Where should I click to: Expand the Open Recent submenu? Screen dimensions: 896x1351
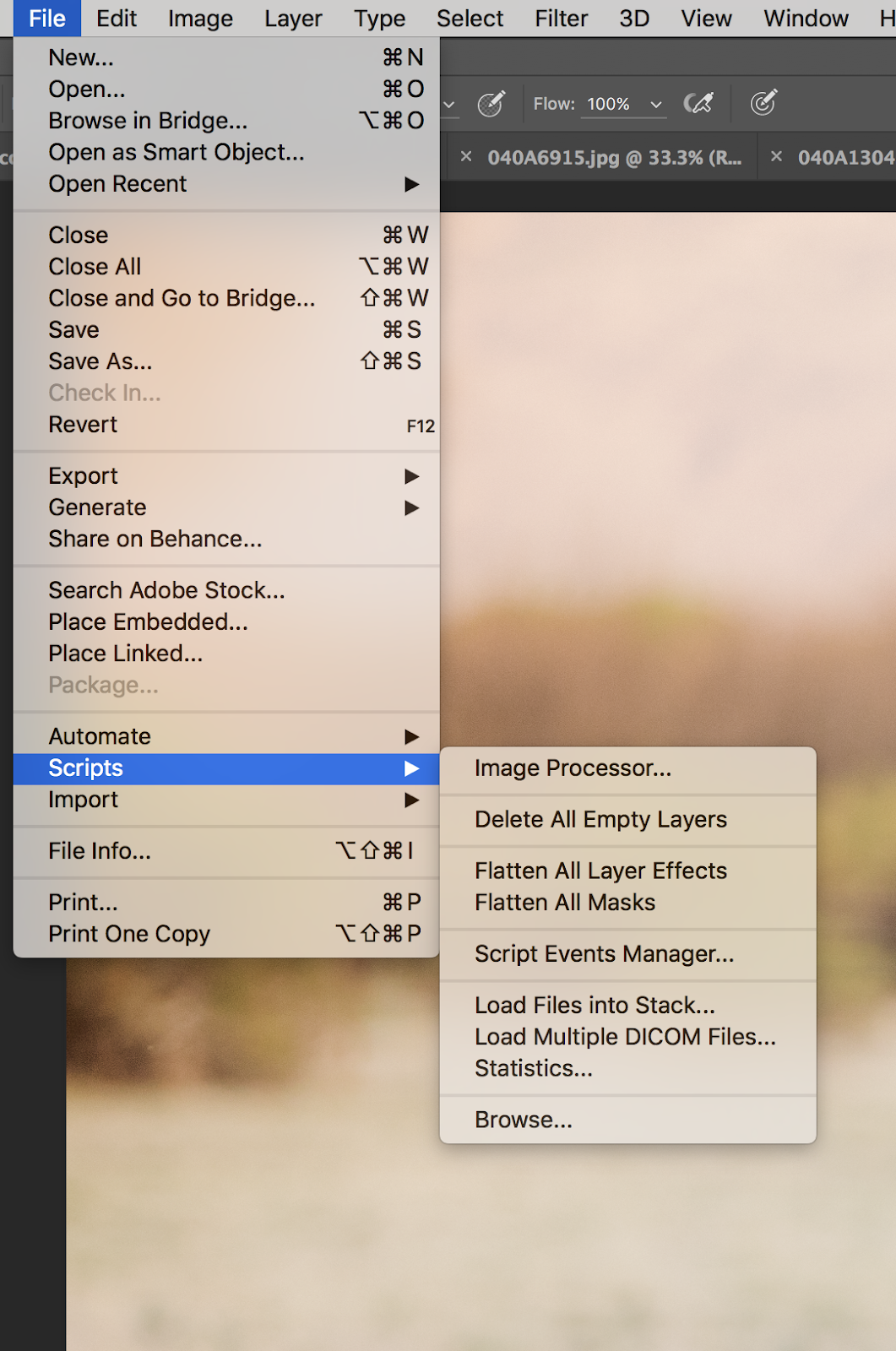[x=226, y=184]
